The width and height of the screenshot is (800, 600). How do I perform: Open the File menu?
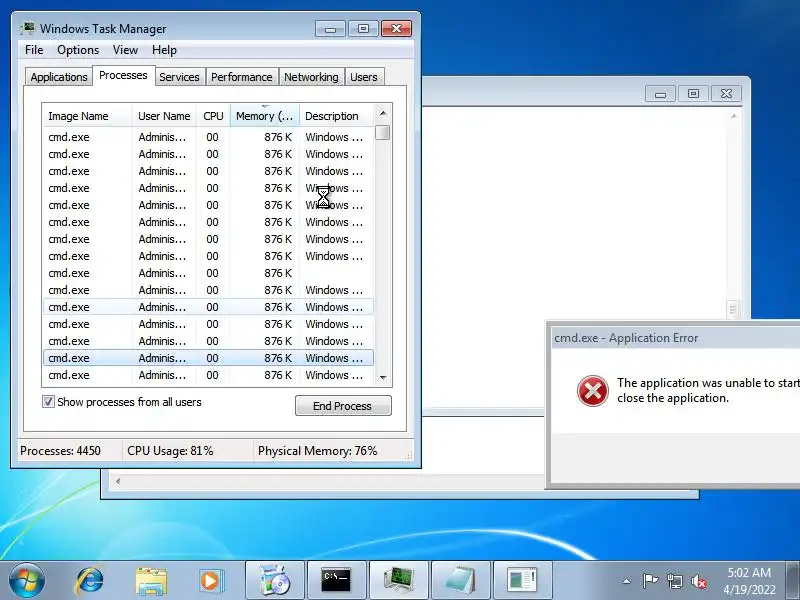pos(34,50)
